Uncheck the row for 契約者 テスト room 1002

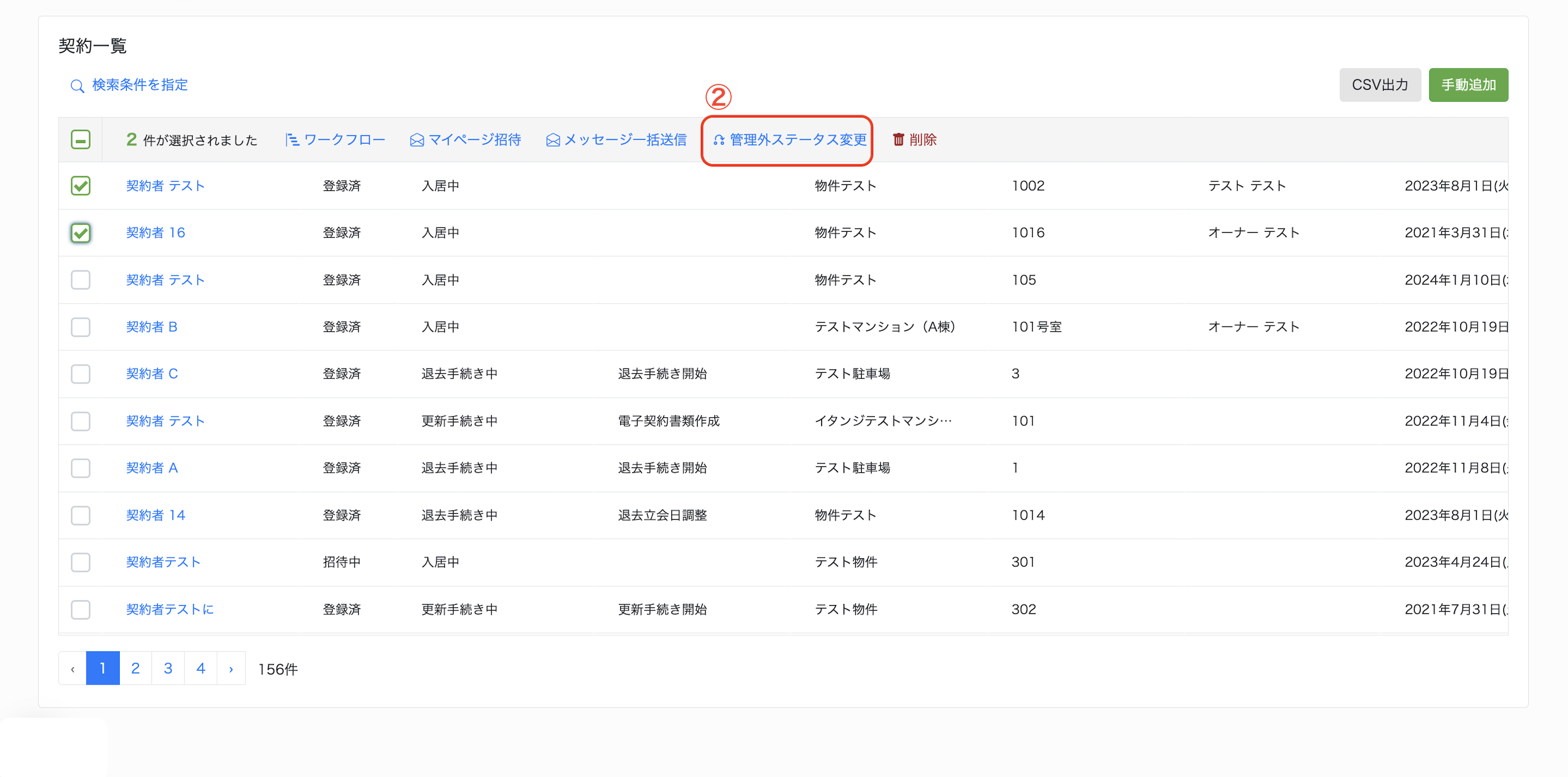pos(81,186)
